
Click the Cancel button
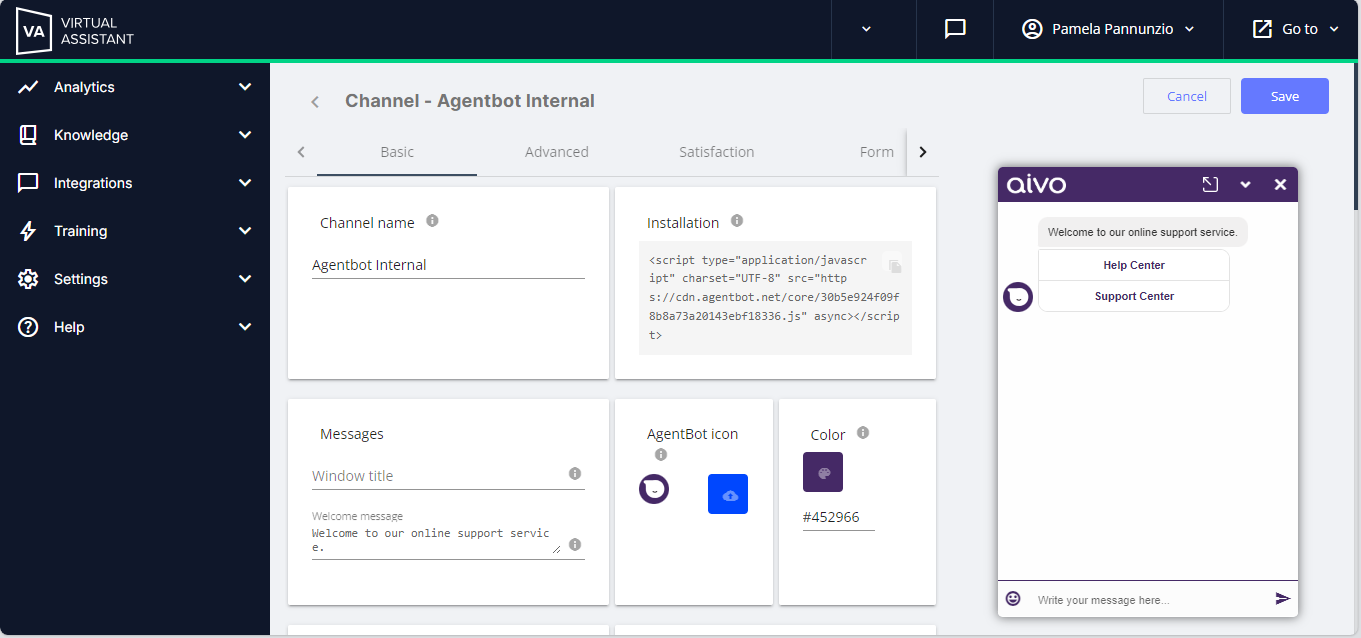[x=1186, y=96]
